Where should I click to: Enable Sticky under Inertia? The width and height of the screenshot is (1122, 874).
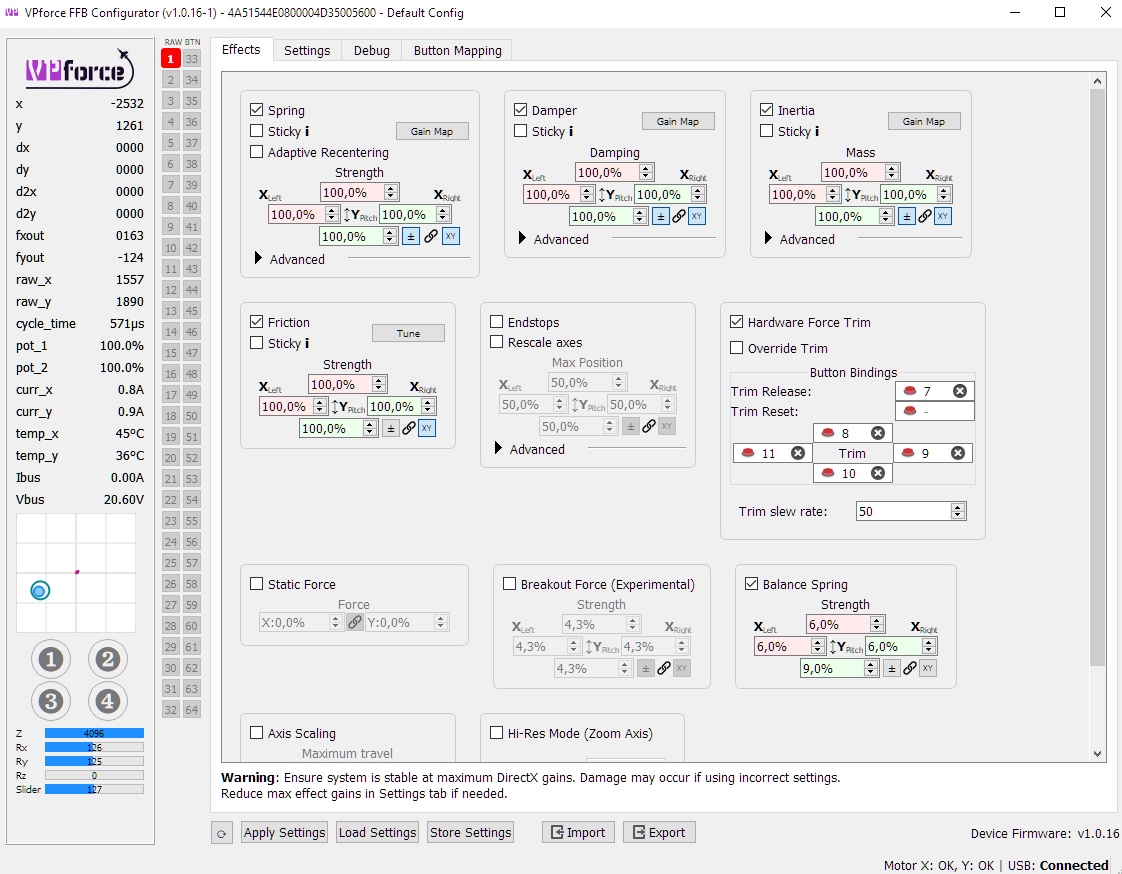[x=766, y=130]
